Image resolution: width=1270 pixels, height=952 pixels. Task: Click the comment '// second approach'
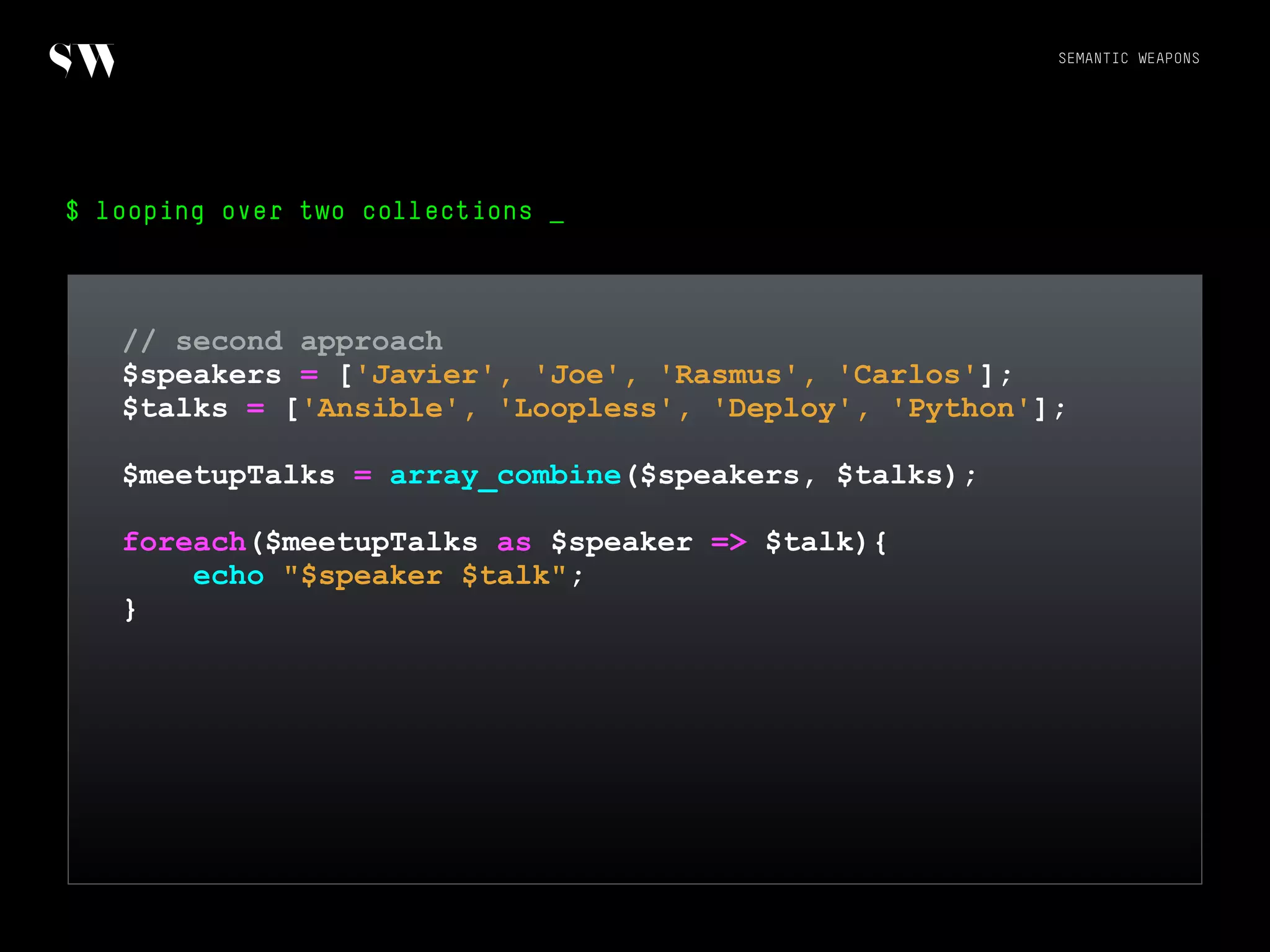click(x=283, y=342)
